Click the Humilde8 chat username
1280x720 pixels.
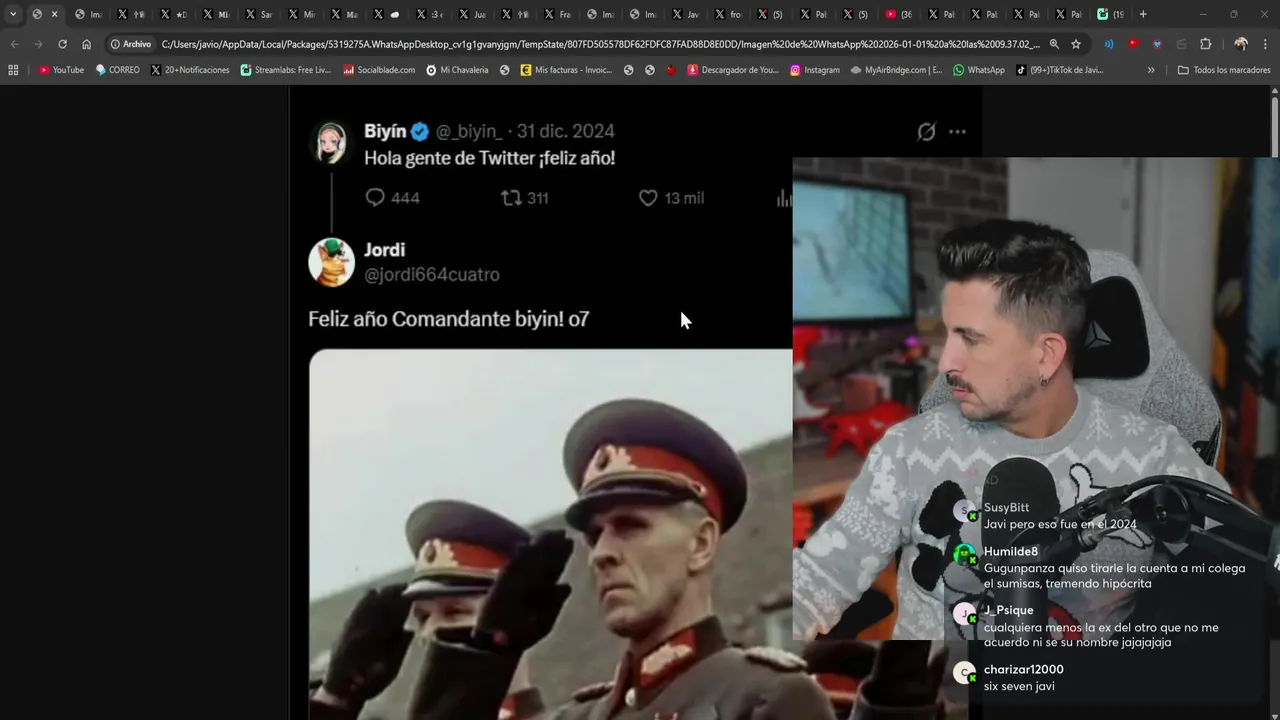[x=1011, y=552]
